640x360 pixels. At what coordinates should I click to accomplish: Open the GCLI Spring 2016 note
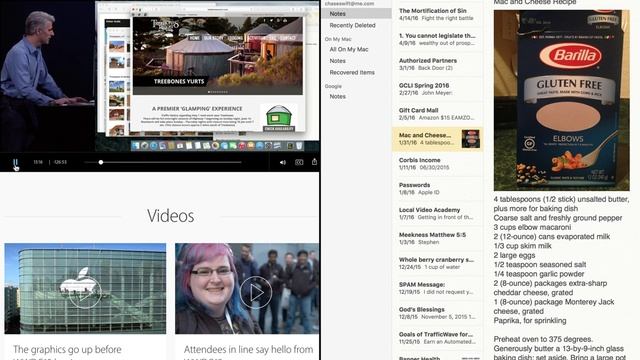tap(438, 89)
